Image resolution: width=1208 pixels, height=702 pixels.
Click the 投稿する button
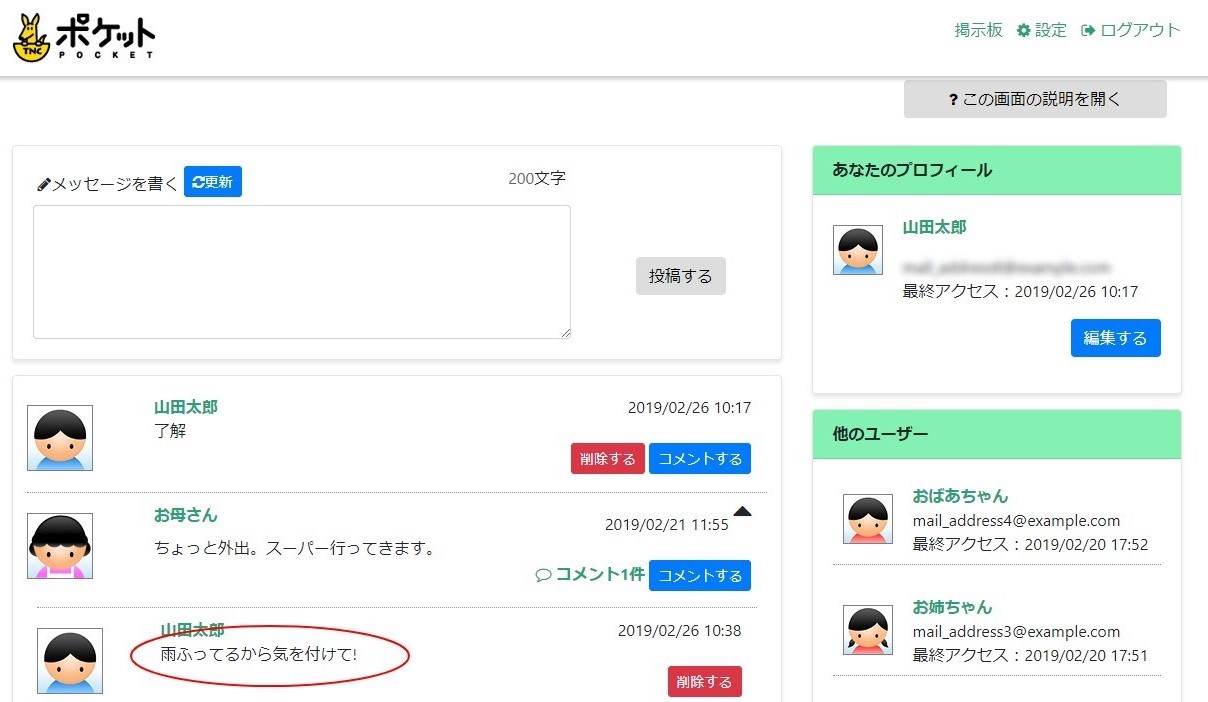(680, 275)
